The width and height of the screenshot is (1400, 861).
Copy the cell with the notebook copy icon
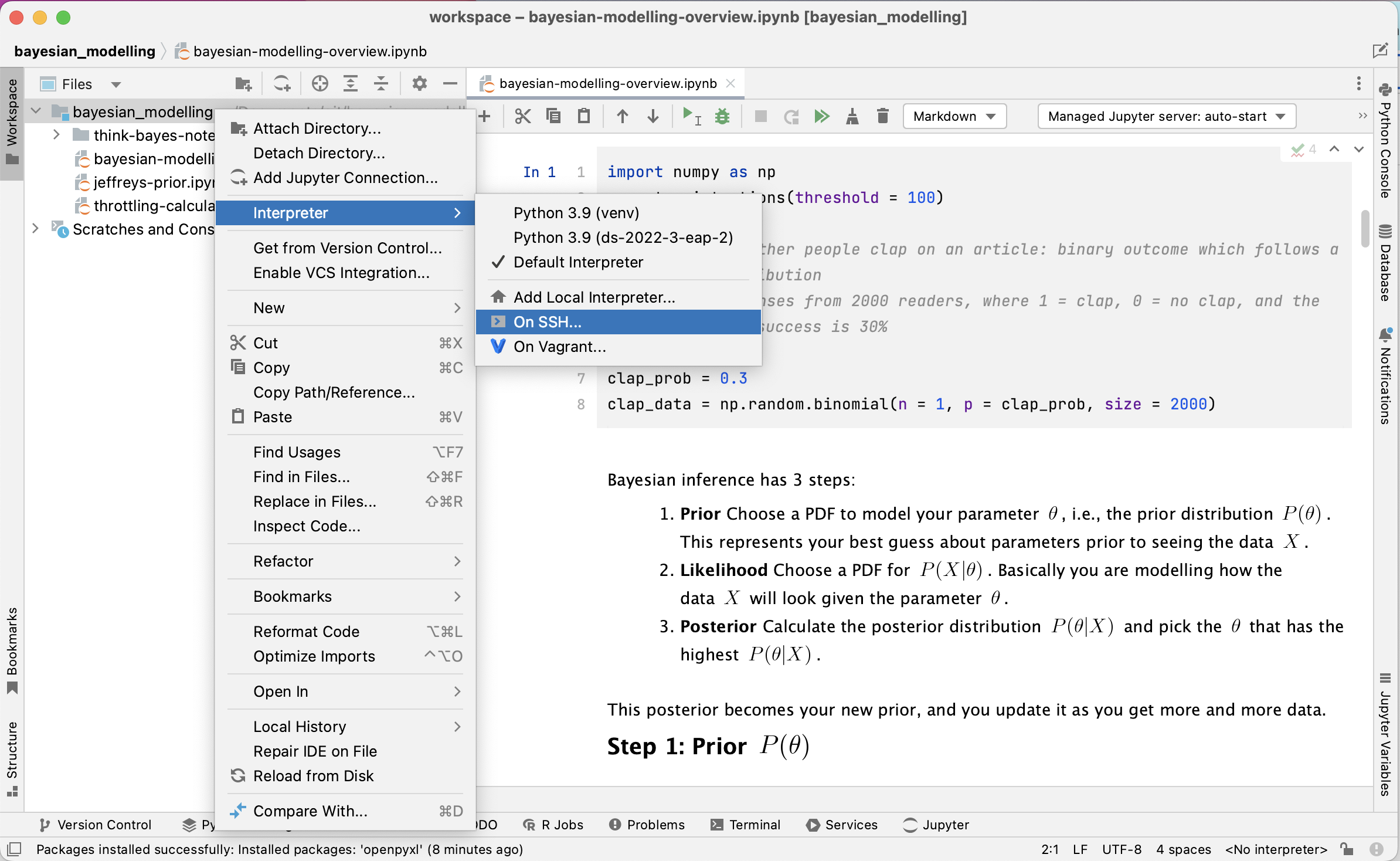pos(553,116)
